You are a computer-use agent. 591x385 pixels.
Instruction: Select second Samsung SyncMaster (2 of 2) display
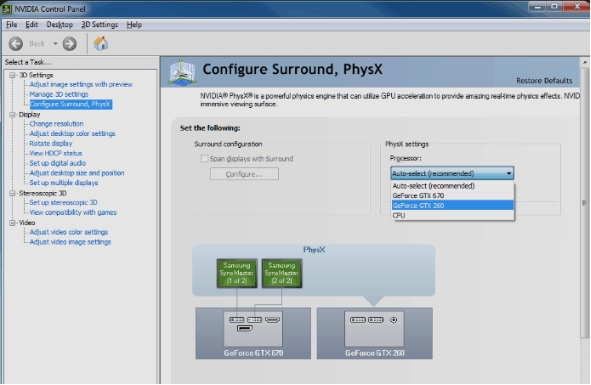282,273
